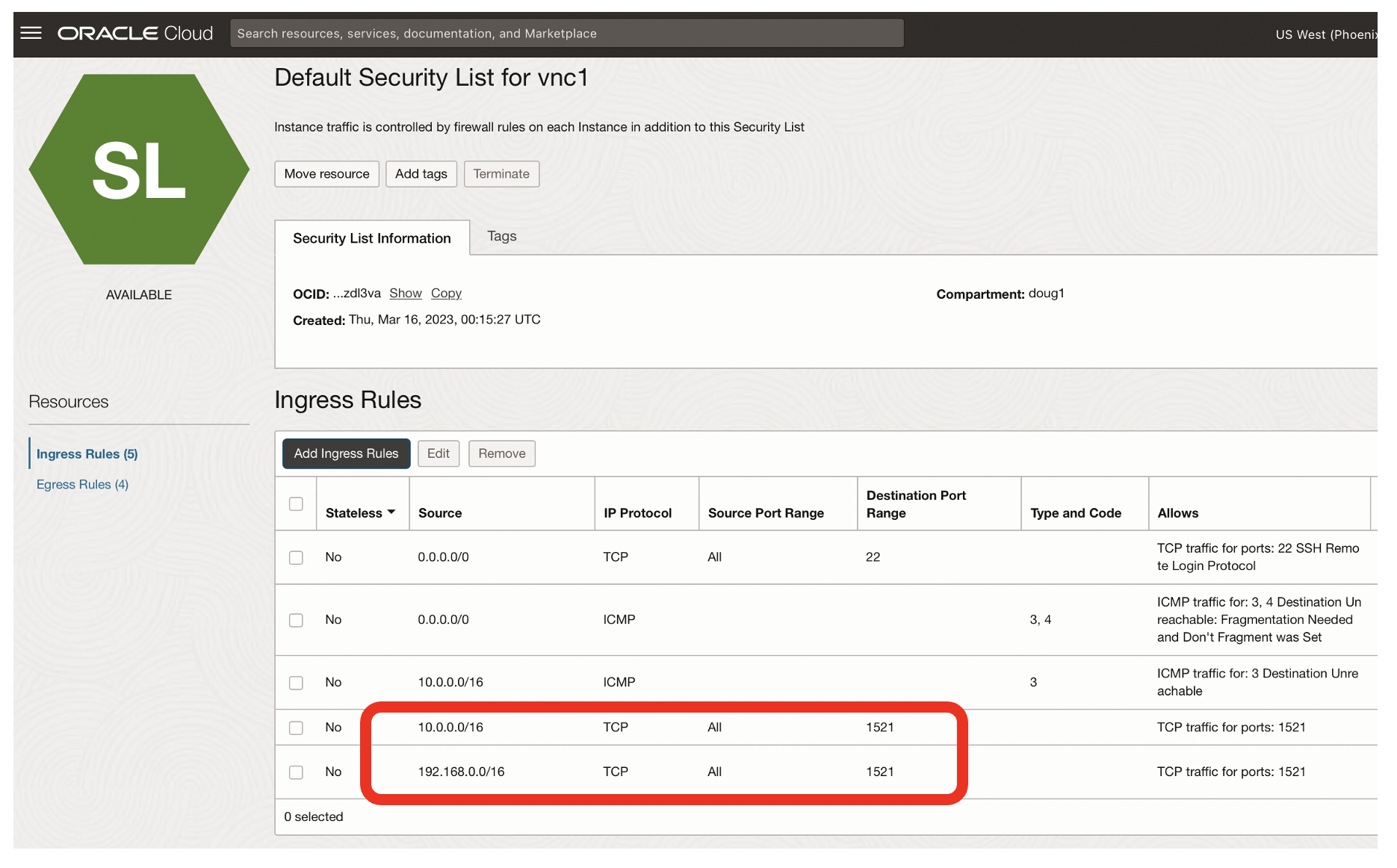Viewport: 1397px width, 868px height.
Task: Click the Terminate button
Action: (501, 173)
